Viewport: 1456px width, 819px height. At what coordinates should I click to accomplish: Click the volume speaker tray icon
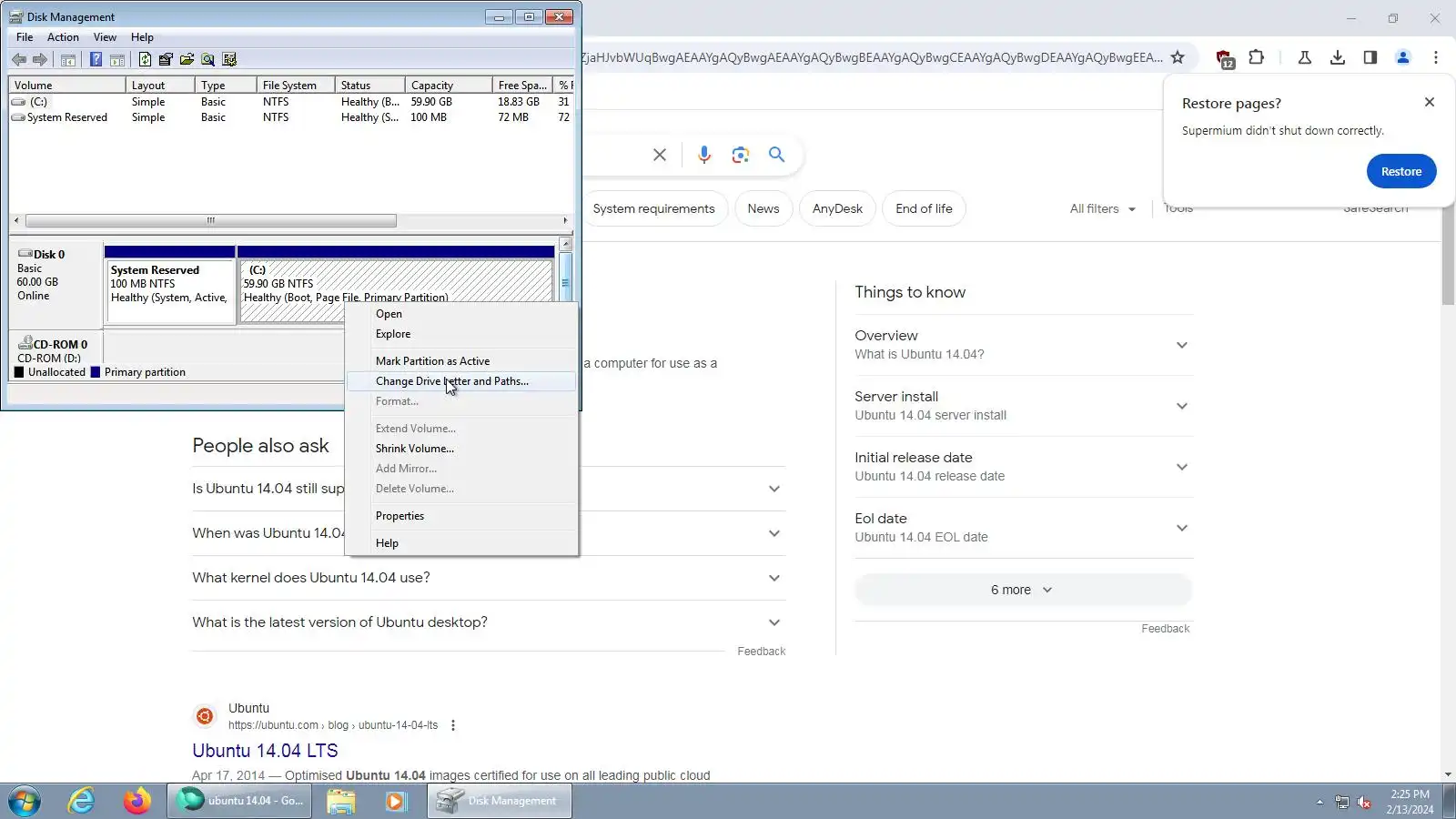(1364, 802)
